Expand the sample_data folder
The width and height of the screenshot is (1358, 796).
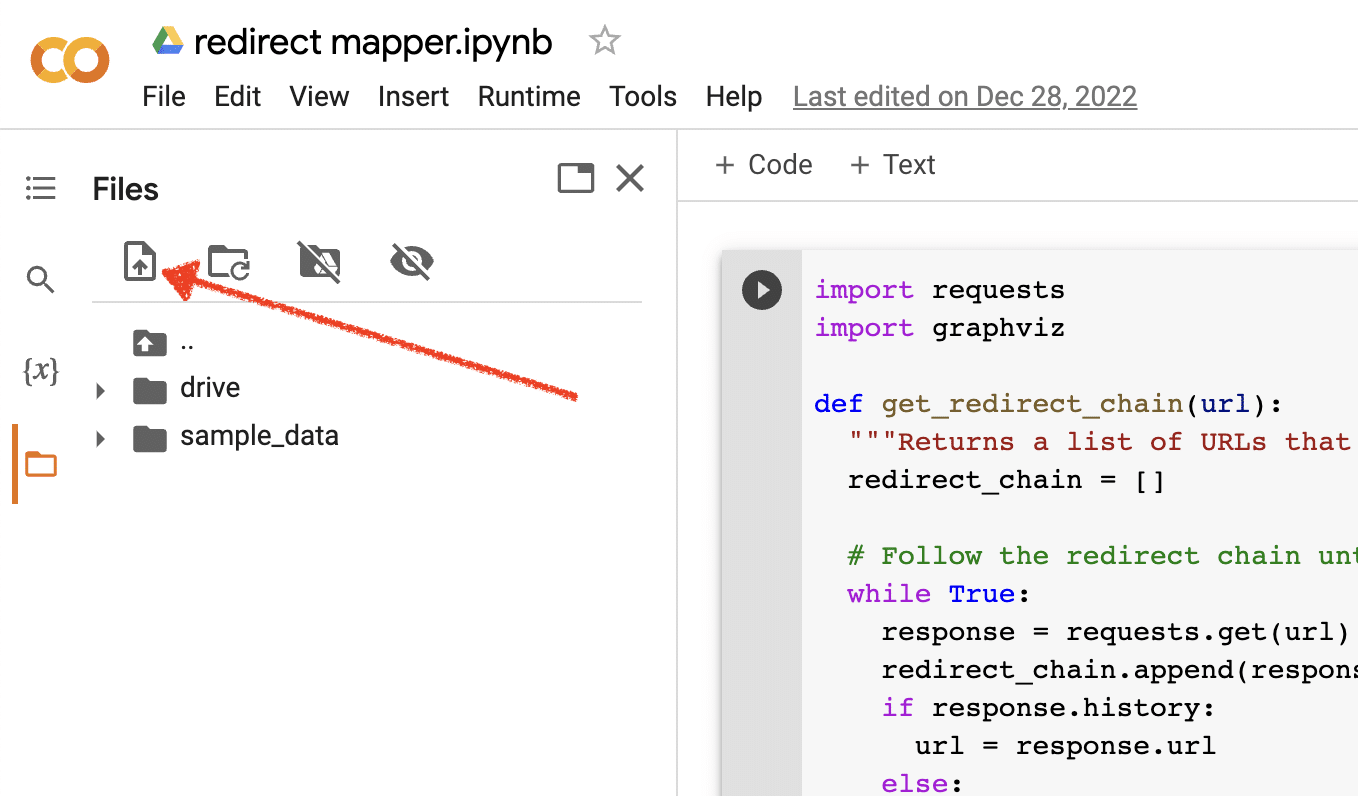pyautogui.click(x=100, y=438)
